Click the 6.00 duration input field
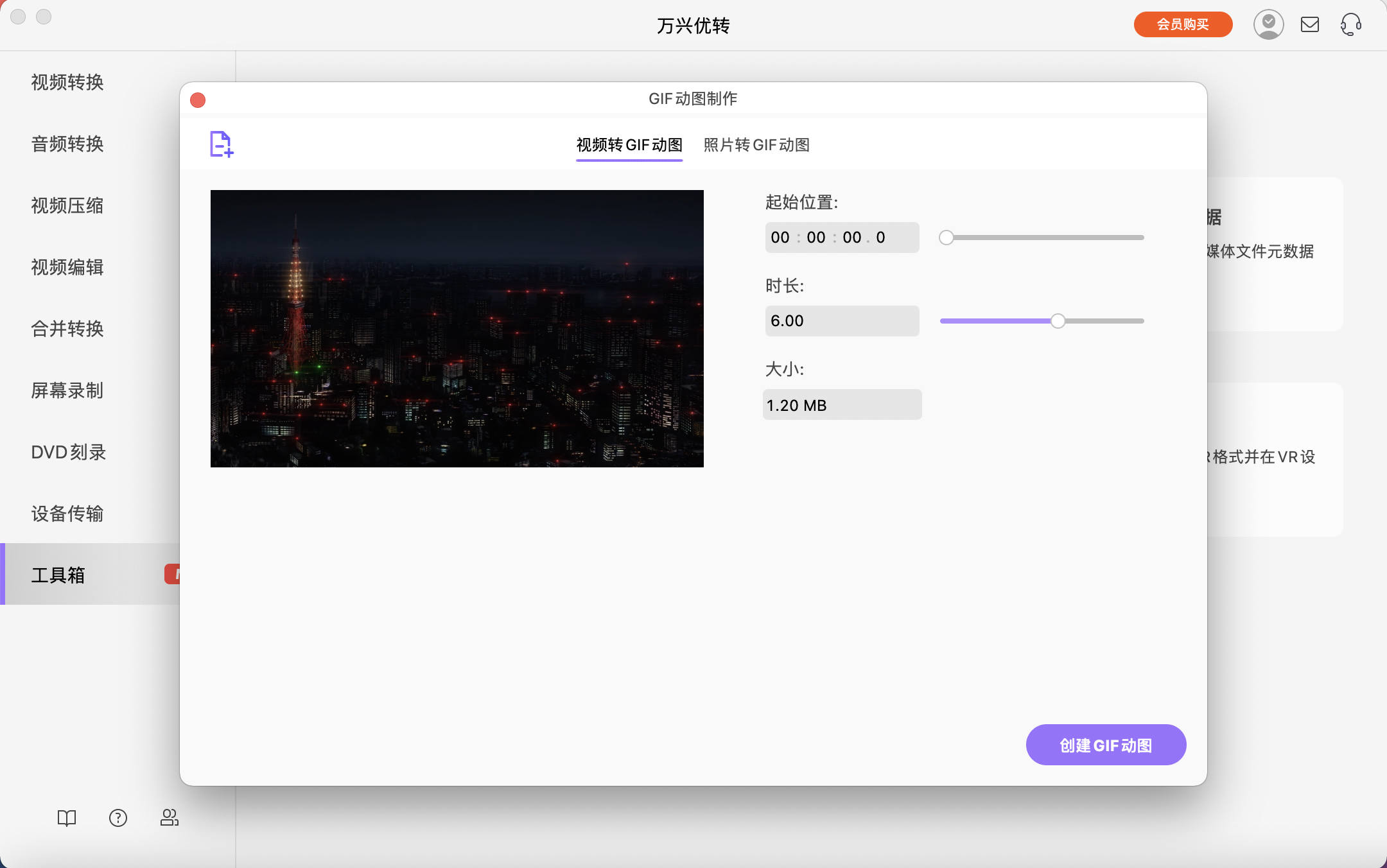The width and height of the screenshot is (1387, 868). (x=842, y=320)
